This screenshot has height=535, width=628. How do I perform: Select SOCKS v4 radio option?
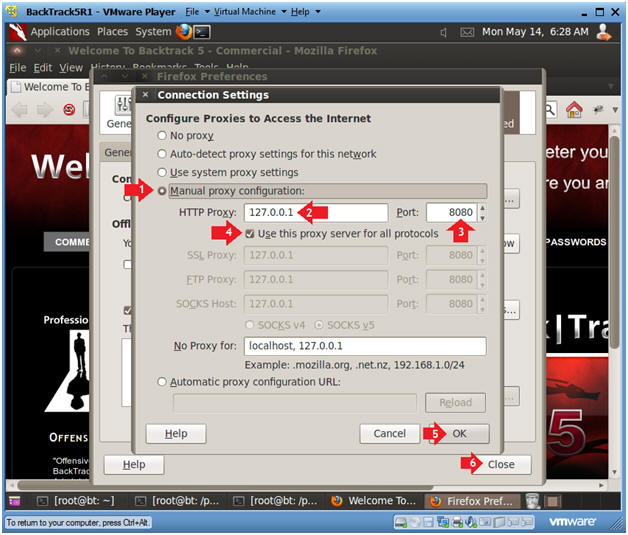point(249,325)
